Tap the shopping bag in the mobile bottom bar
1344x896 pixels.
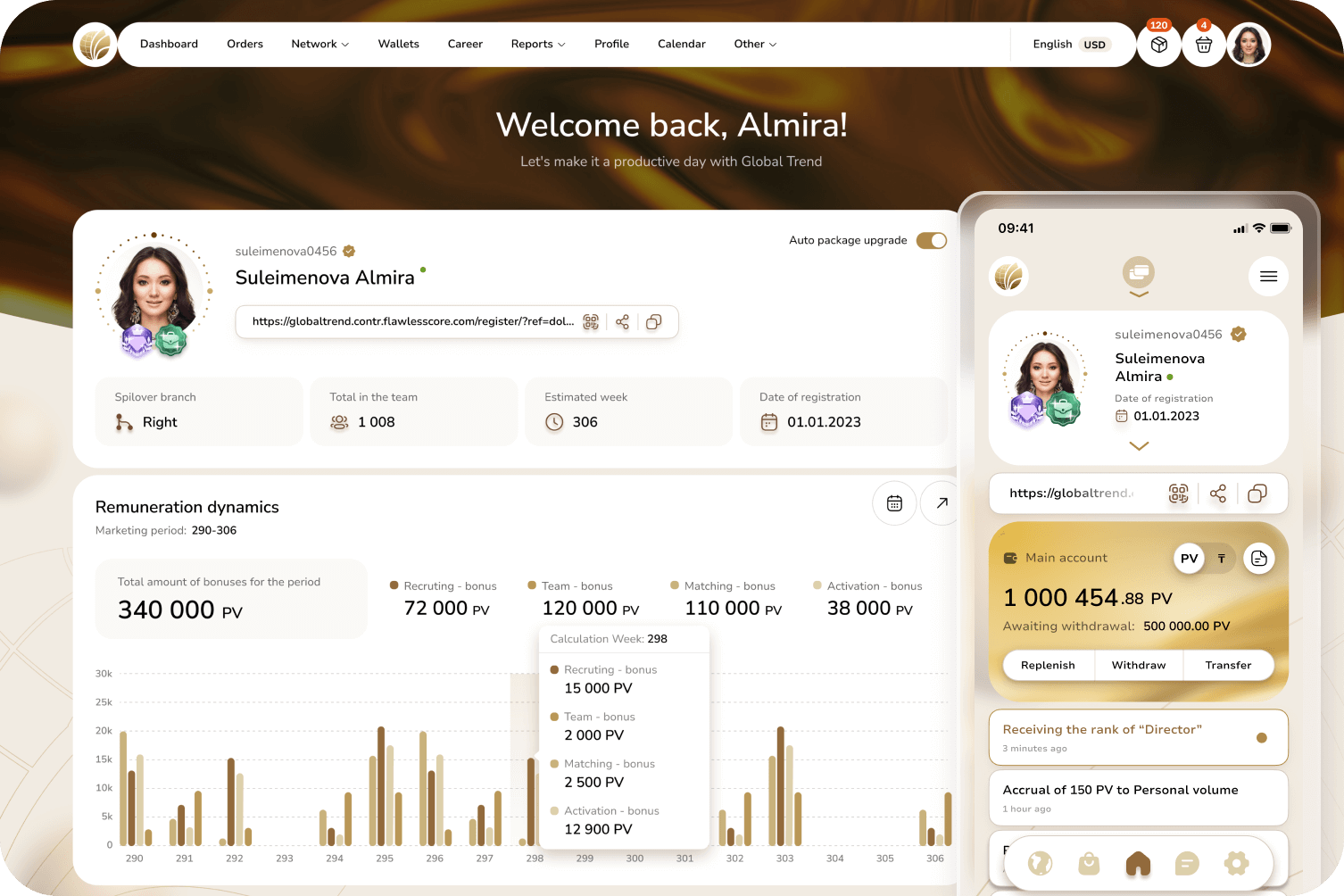pyautogui.click(x=1089, y=863)
